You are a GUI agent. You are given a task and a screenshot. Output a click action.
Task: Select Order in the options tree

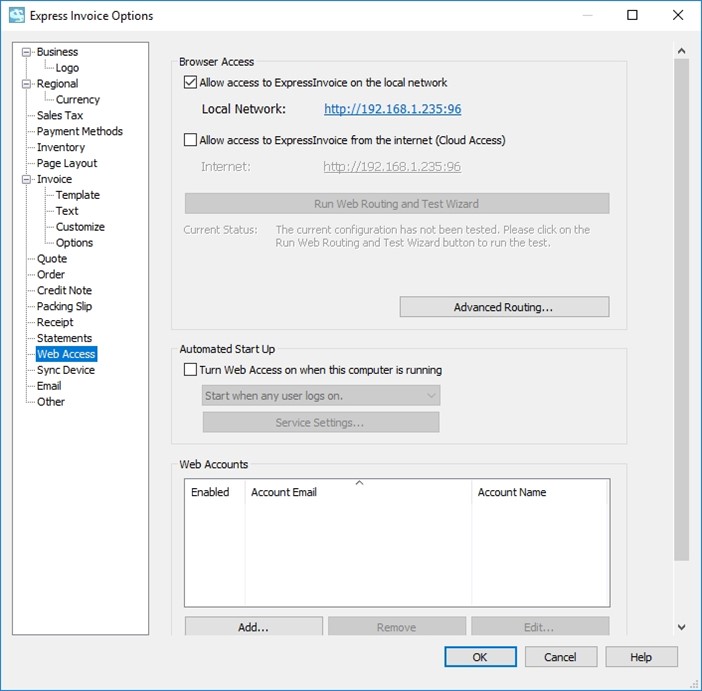(51, 275)
